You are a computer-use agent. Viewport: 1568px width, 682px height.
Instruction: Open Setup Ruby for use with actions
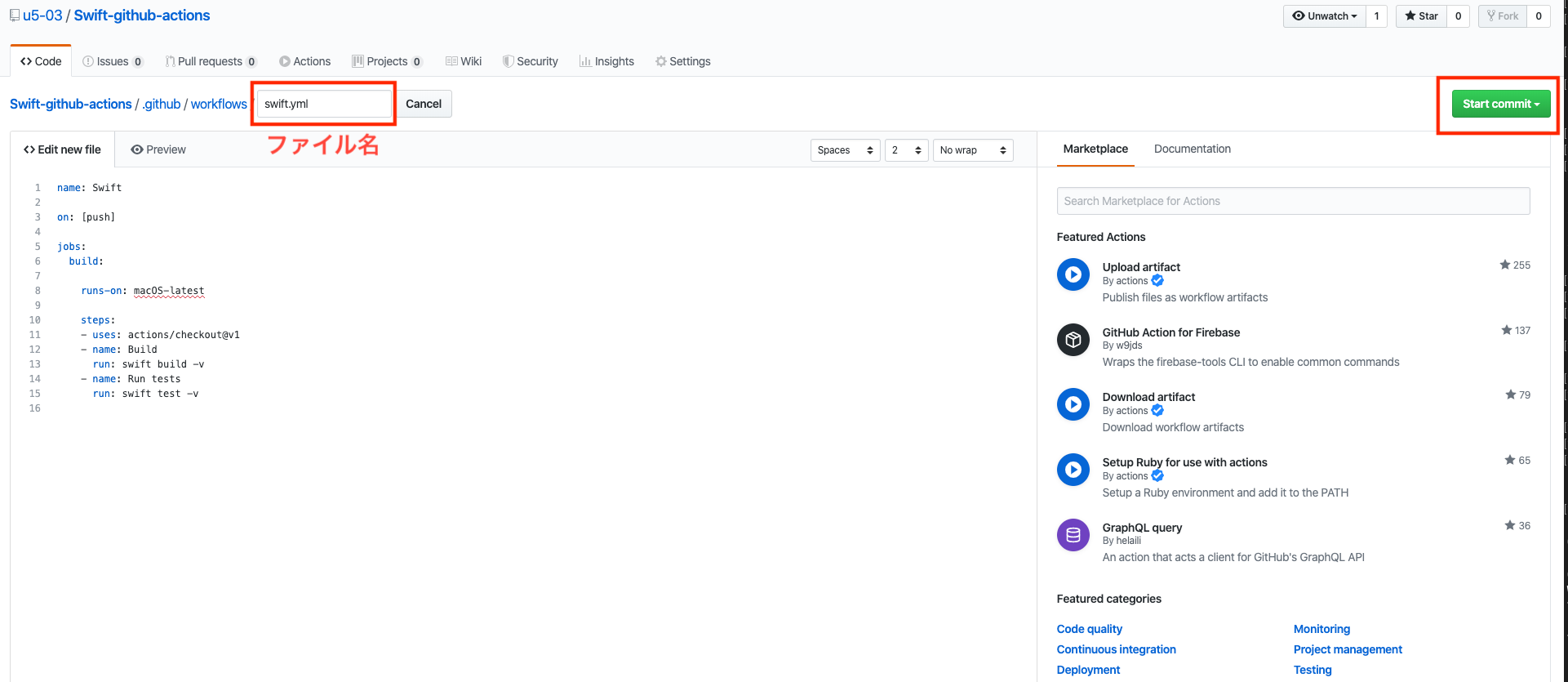[x=1184, y=462]
